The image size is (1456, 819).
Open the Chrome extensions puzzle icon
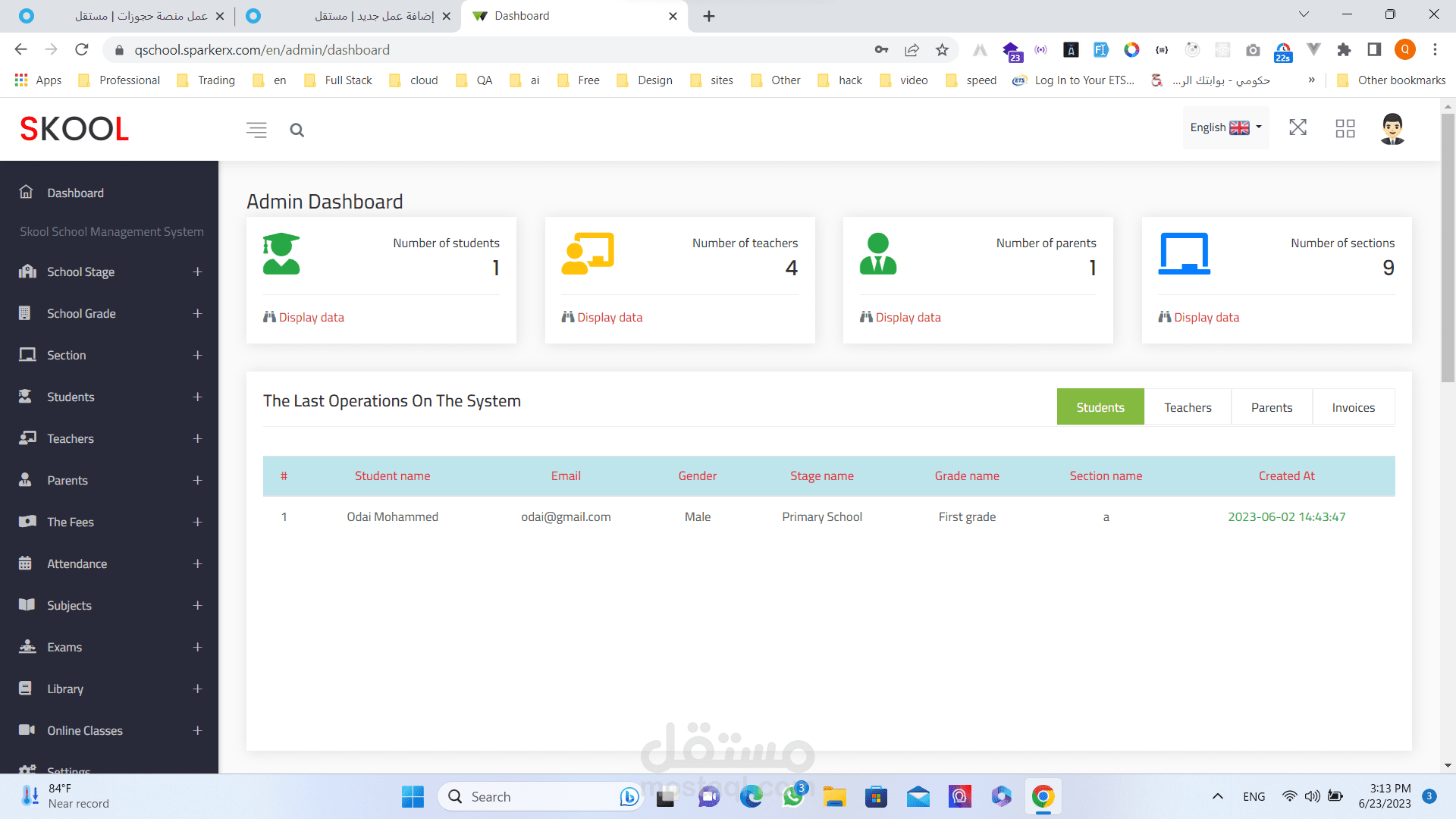[1344, 50]
